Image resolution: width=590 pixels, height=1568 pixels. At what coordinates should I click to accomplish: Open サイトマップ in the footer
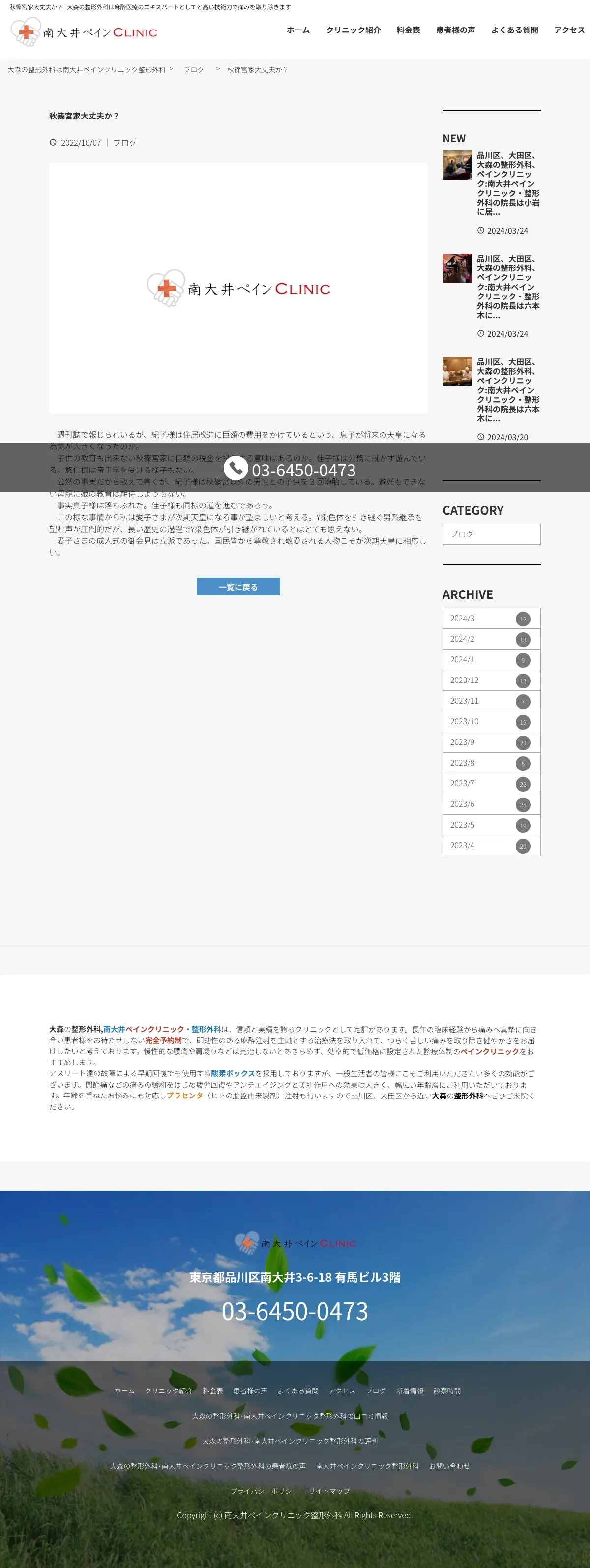[x=329, y=1491]
